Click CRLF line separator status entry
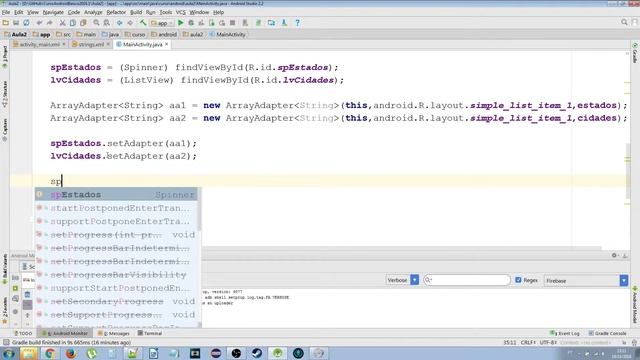Viewport: 640px width, 360px height. (528, 343)
